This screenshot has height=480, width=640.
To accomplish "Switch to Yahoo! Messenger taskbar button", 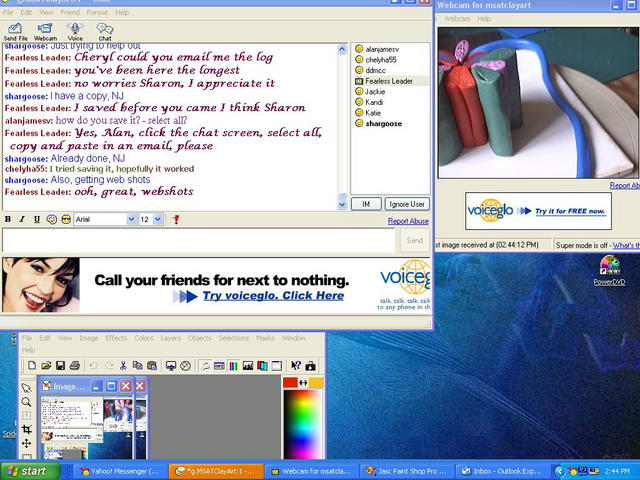I will (x=120, y=471).
